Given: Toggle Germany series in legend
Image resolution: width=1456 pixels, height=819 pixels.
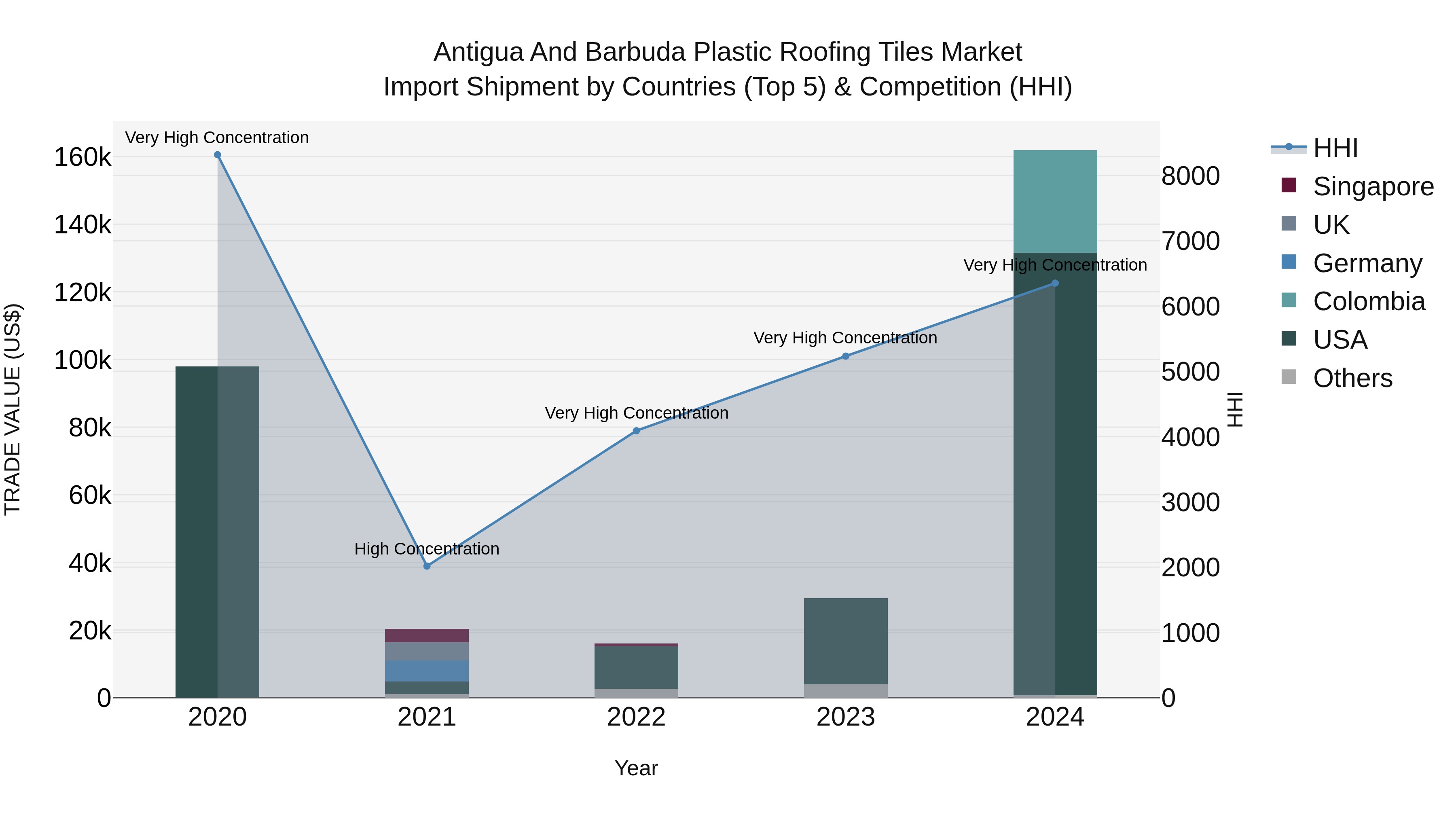Looking at the screenshot, I should coord(1352,263).
